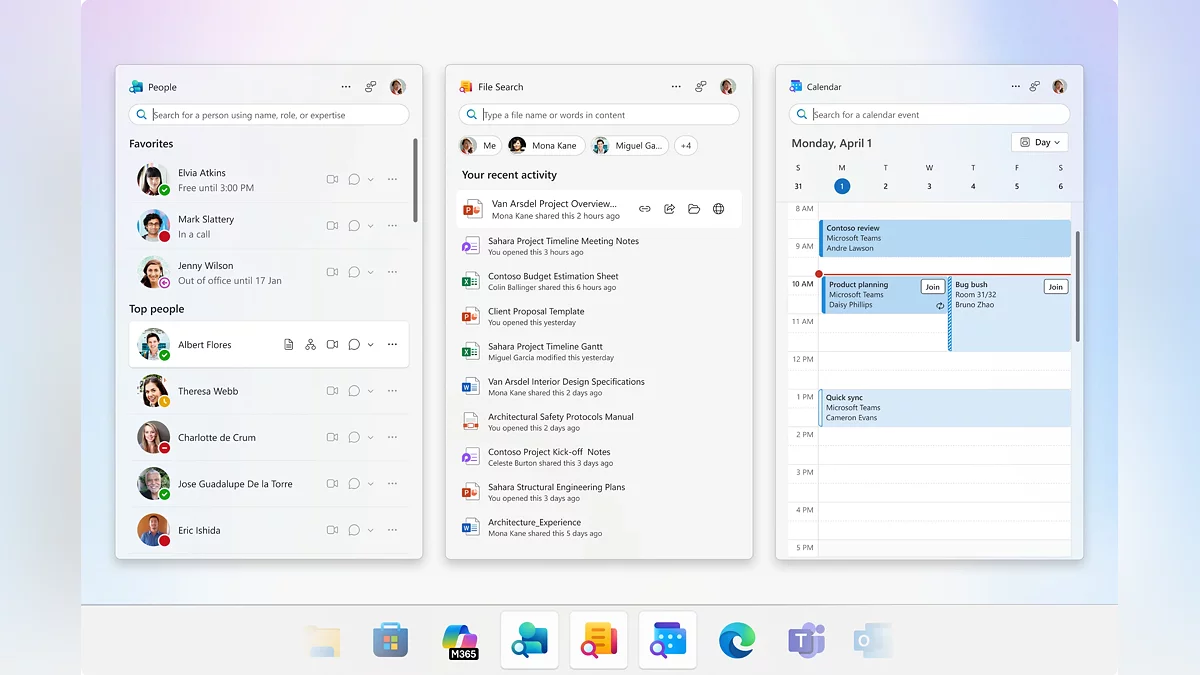Share the Van Arsdel Project Overview file
Viewport: 1200px width, 675px height.
(670, 209)
